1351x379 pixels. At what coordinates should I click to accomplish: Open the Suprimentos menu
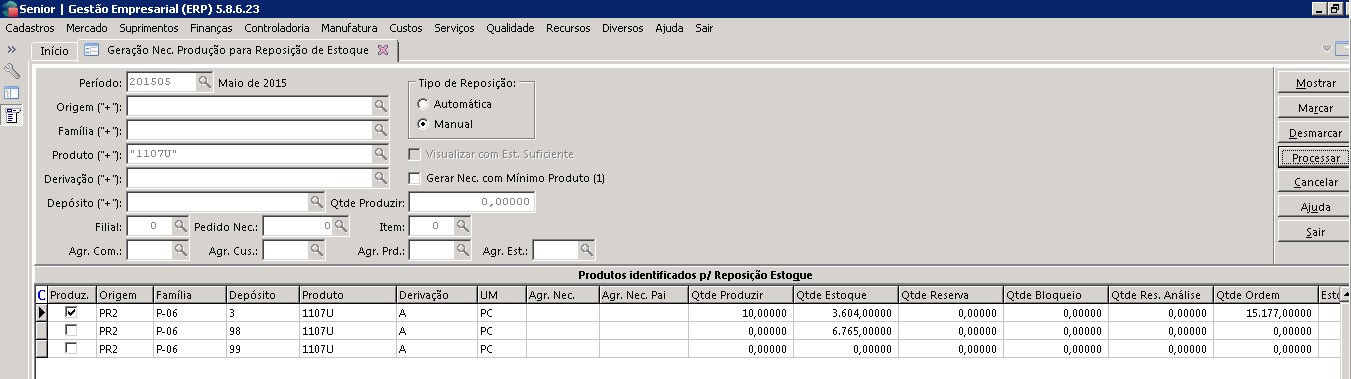tap(148, 28)
